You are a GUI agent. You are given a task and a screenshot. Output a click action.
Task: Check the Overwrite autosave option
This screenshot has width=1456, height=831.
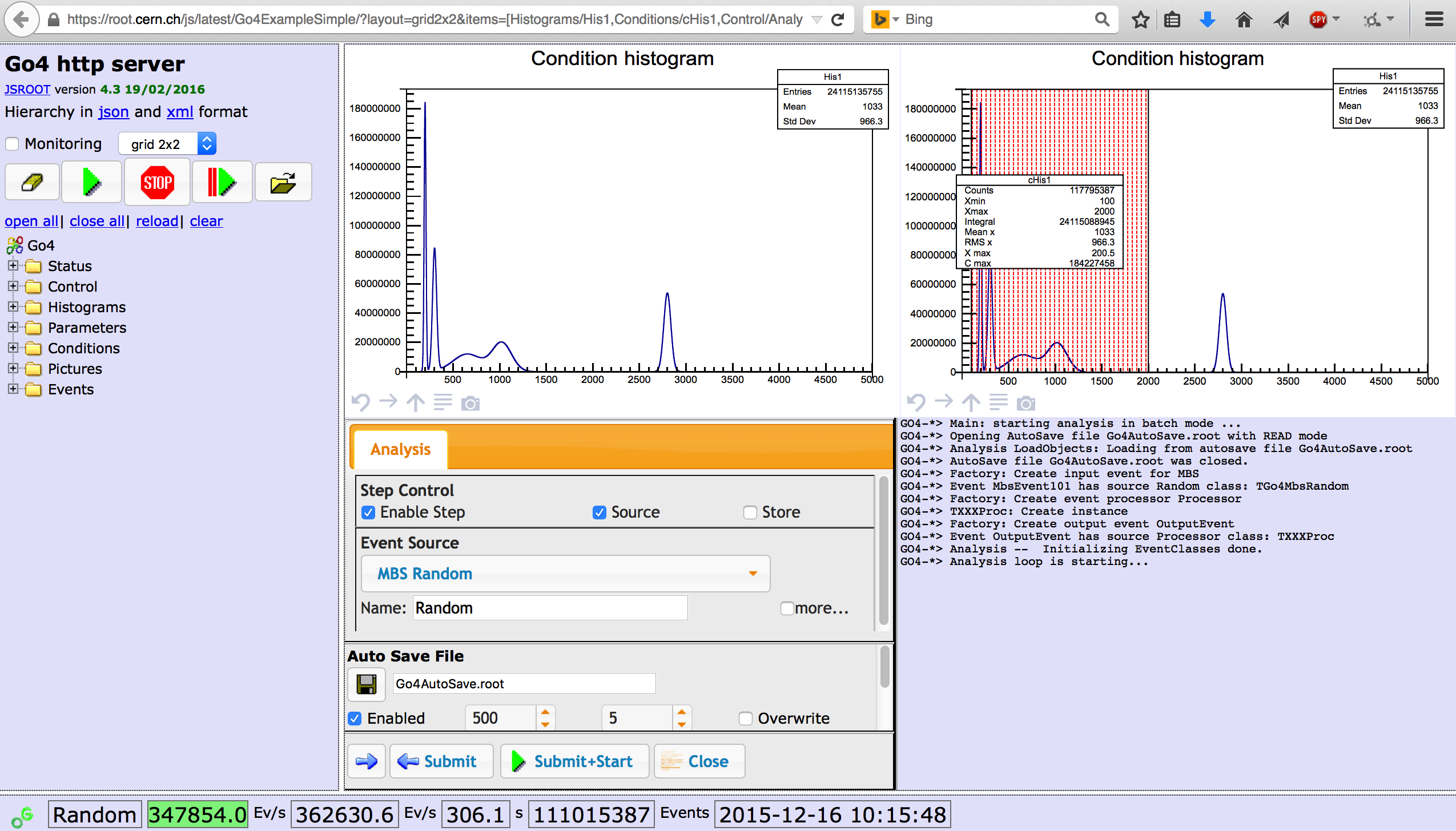pos(746,718)
